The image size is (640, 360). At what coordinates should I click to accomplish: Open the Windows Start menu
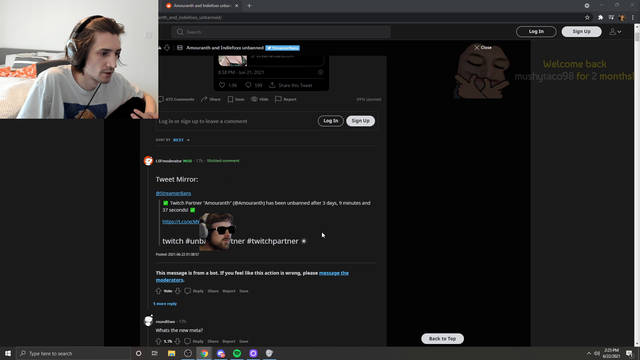[x=8, y=353]
